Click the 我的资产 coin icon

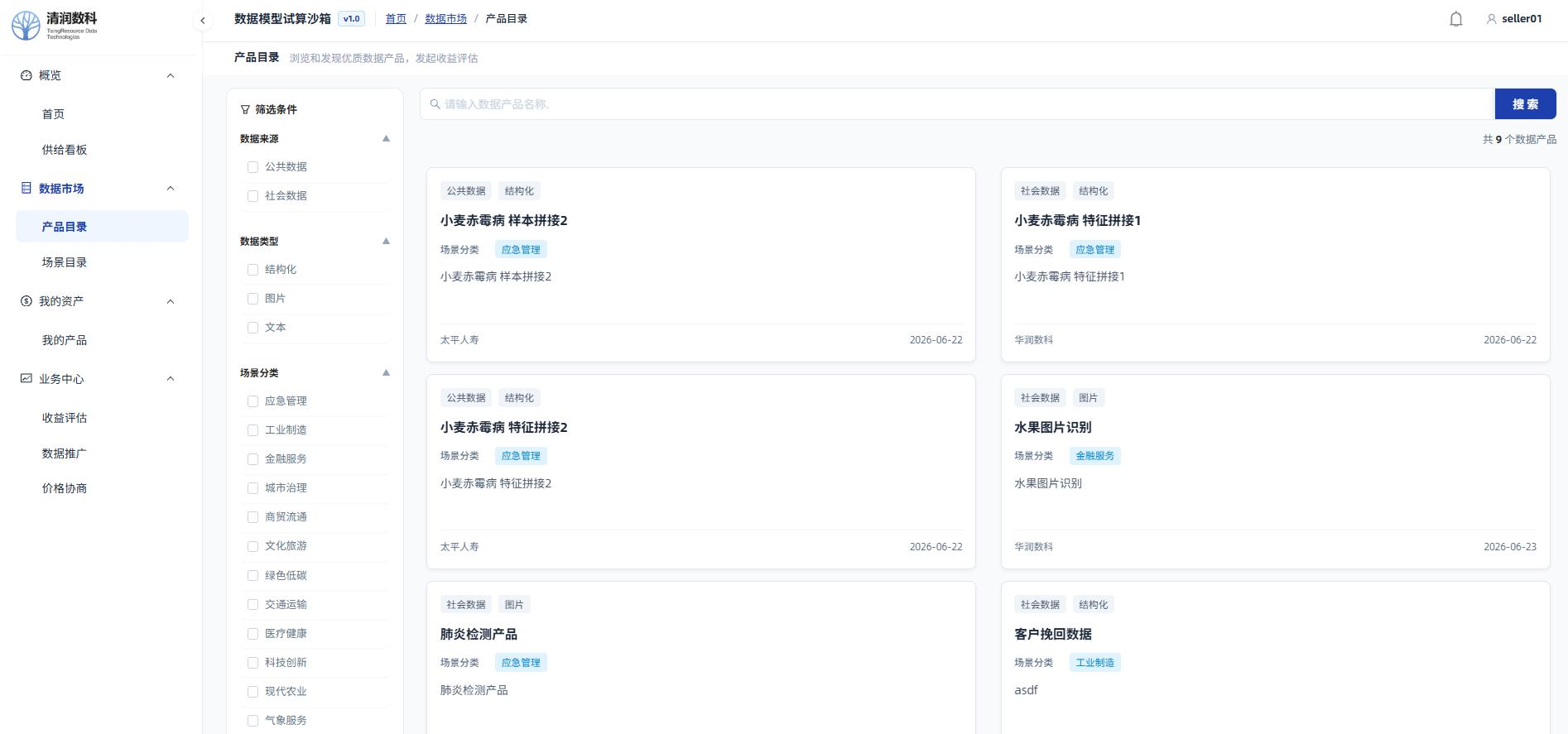tap(26, 301)
